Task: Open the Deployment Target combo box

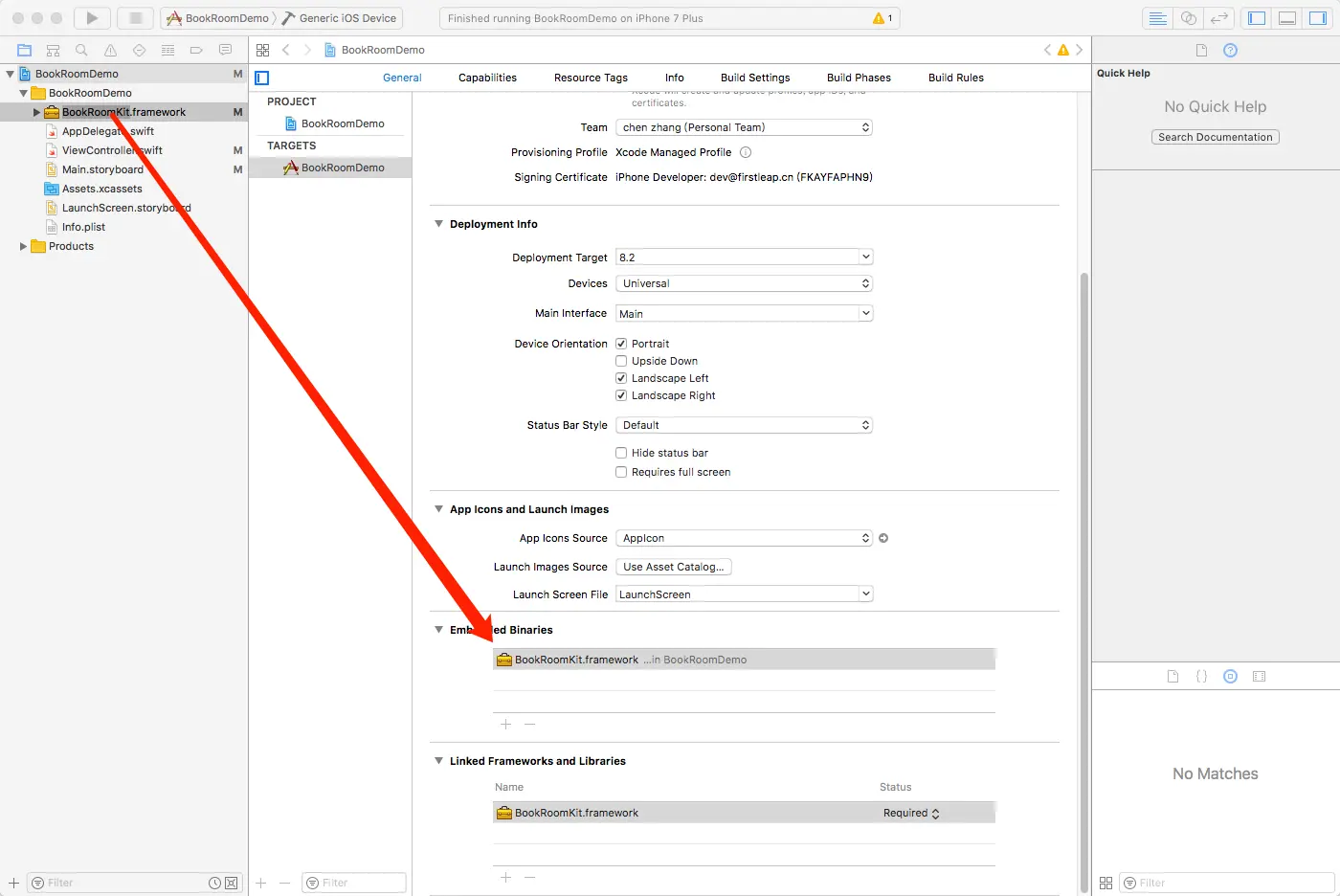Action: coord(744,258)
